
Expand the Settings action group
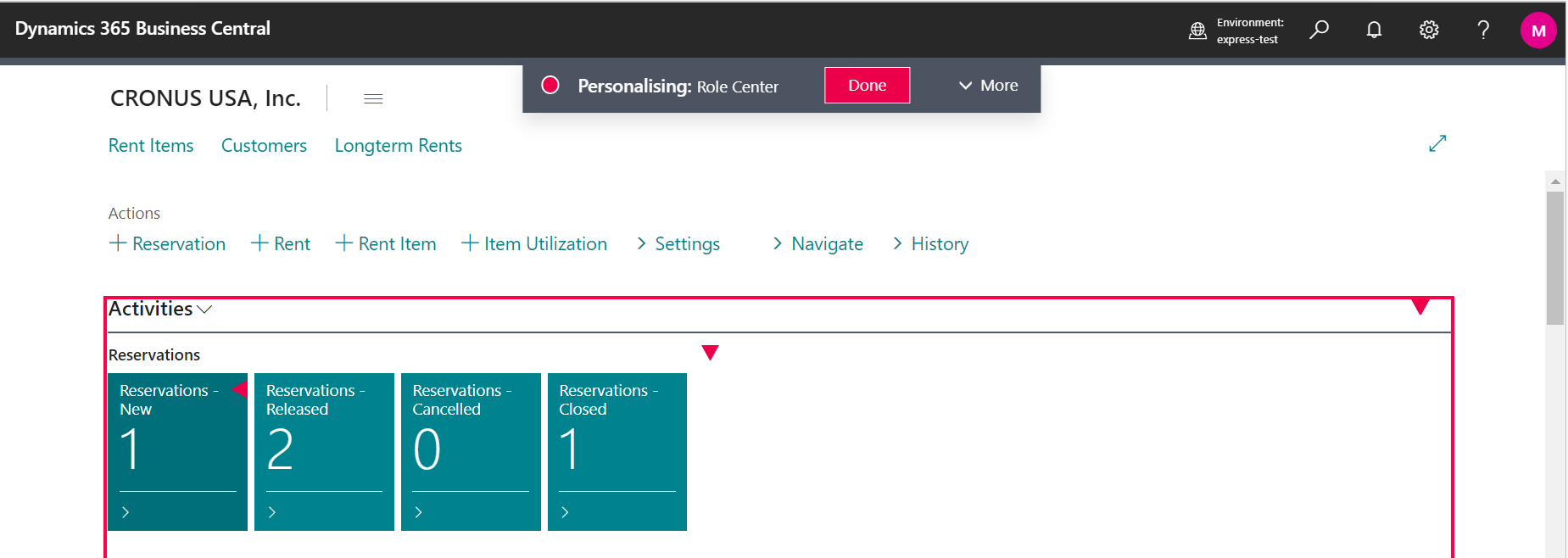pyautogui.click(x=678, y=244)
